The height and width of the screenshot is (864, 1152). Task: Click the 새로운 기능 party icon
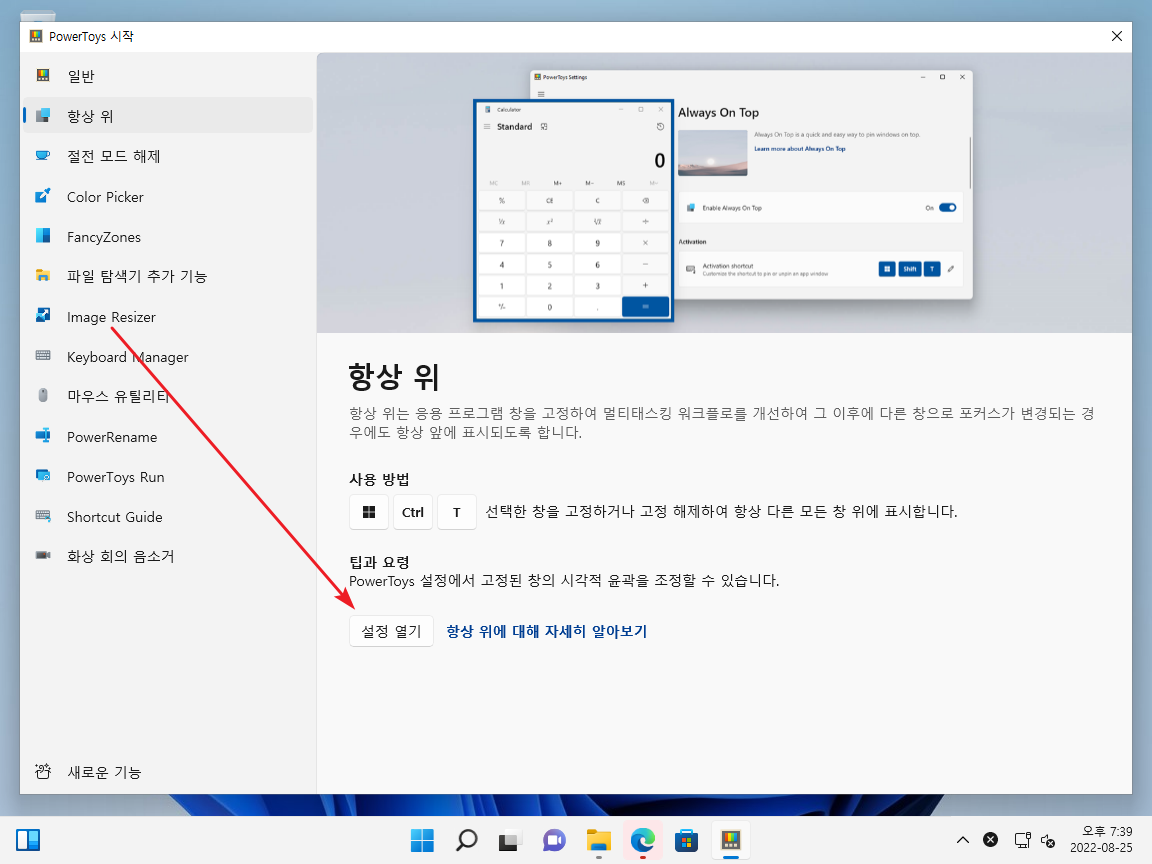(43, 771)
